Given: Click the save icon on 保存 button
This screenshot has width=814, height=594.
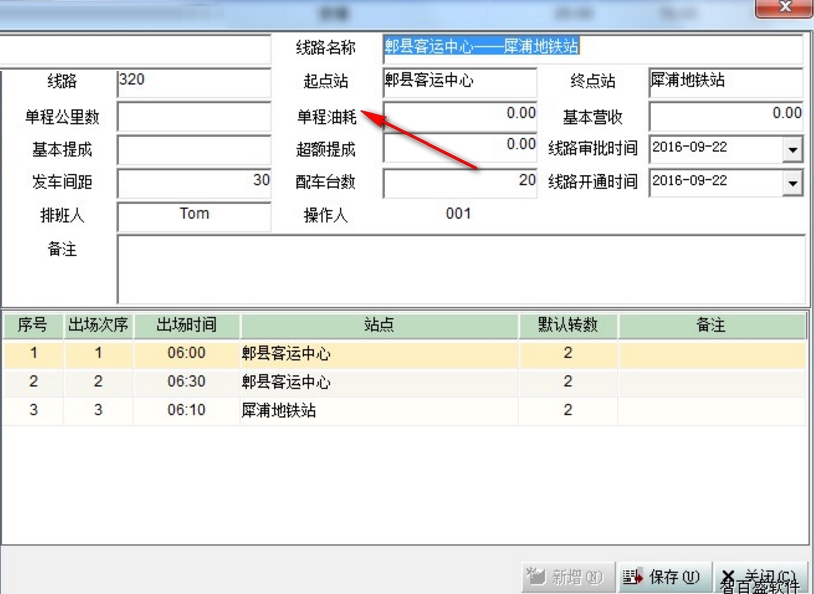Looking at the screenshot, I should tap(632, 577).
